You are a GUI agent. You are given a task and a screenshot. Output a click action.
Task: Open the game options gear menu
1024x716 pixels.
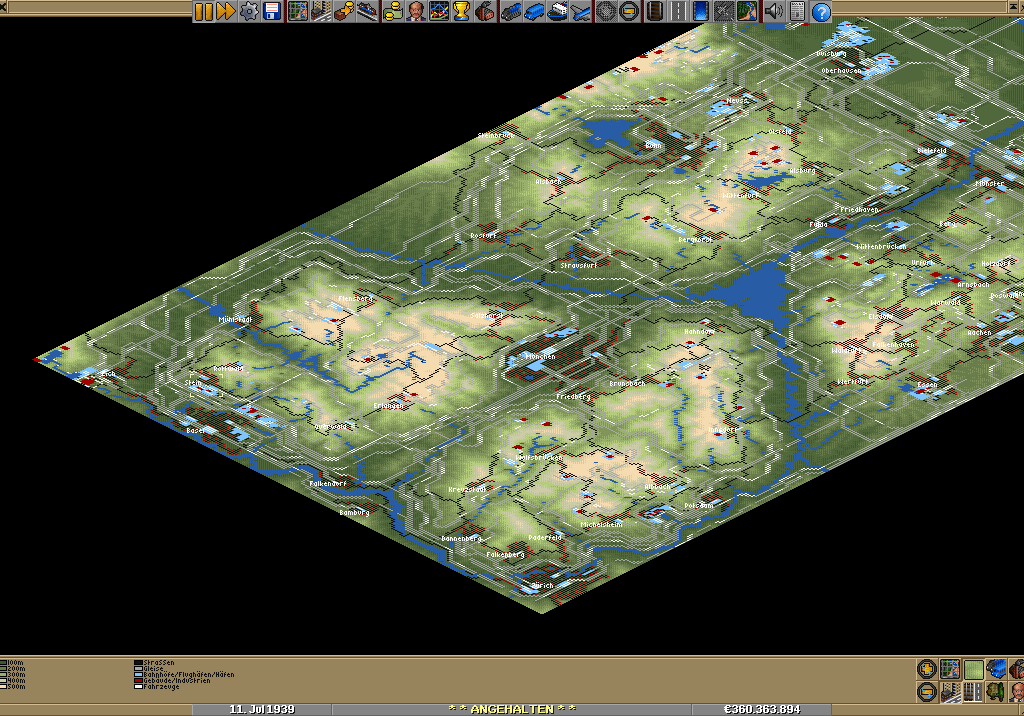point(249,12)
